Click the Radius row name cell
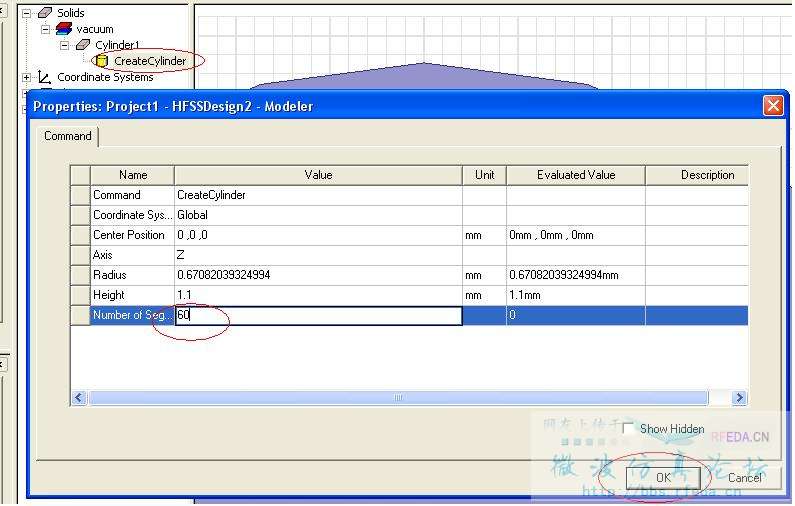 tap(132, 275)
